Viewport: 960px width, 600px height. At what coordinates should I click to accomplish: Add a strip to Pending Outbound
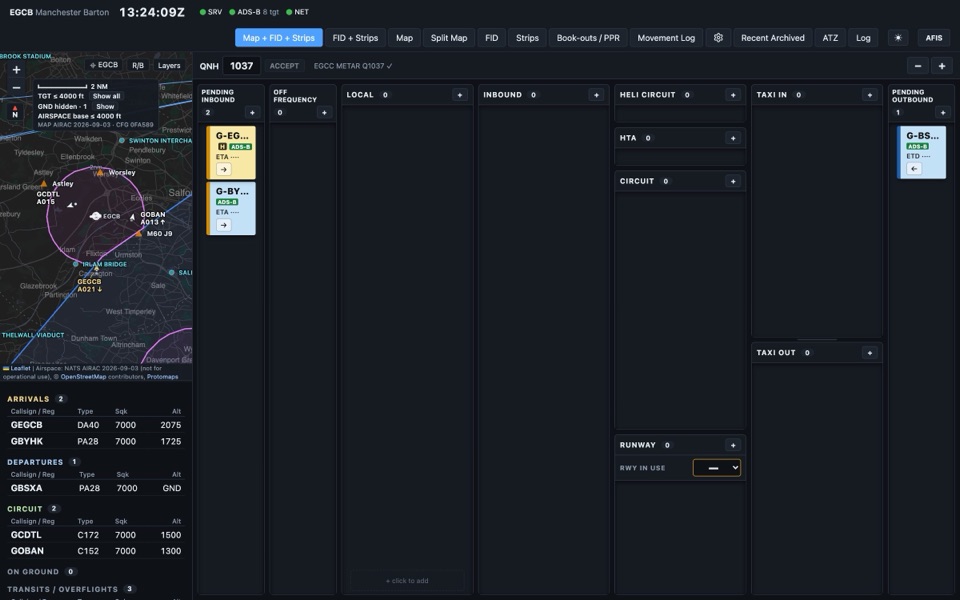coord(942,113)
